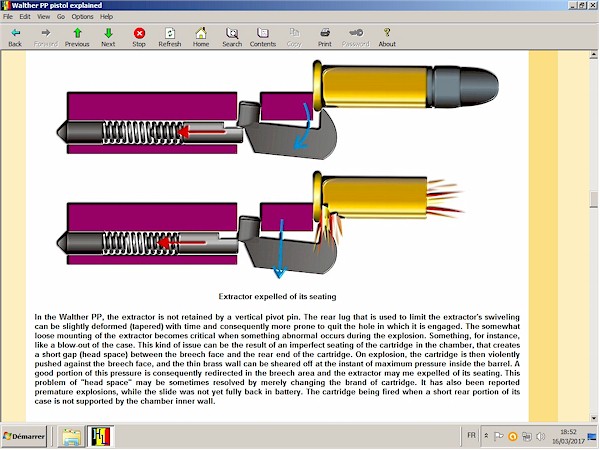600x450 pixels.
Task: Click the orange circular tray icon
Action: [513, 436]
